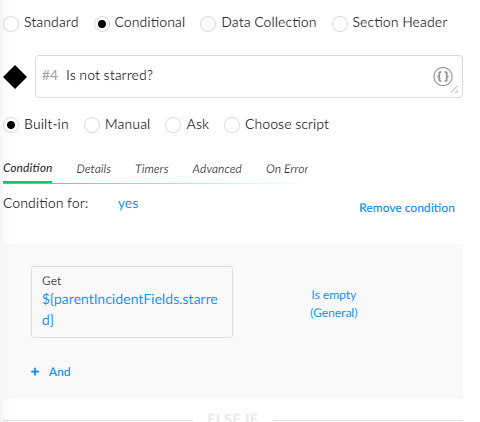The height and width of the screenshot is (422, 480).
Task: Click the curly braces context icon
Action: 443,77
